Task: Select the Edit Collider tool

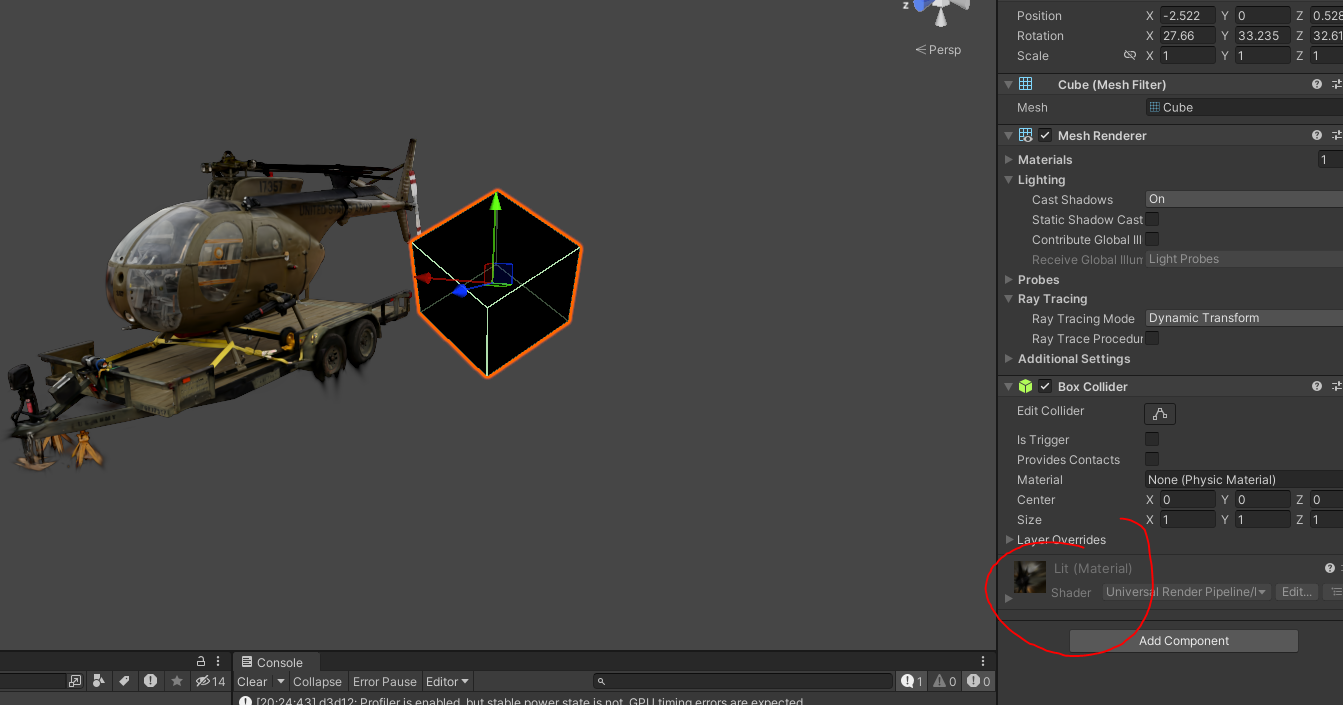Action: pyautogui.click(x=1158, y=413)
